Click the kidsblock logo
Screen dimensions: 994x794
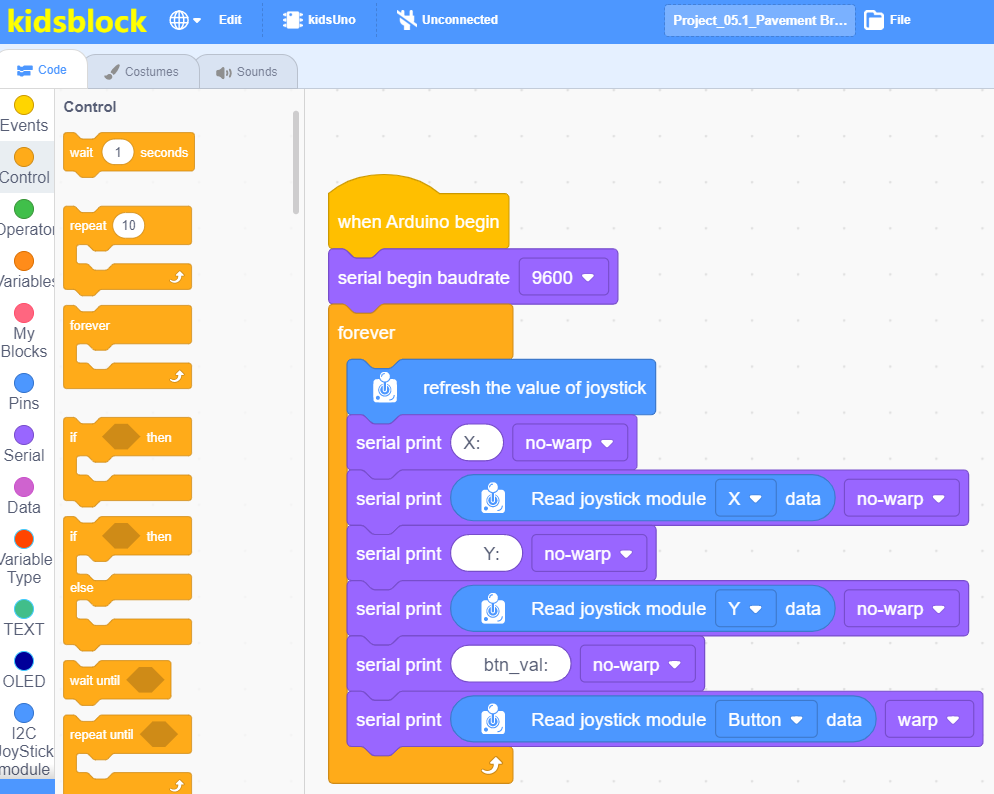pos(77,22)
